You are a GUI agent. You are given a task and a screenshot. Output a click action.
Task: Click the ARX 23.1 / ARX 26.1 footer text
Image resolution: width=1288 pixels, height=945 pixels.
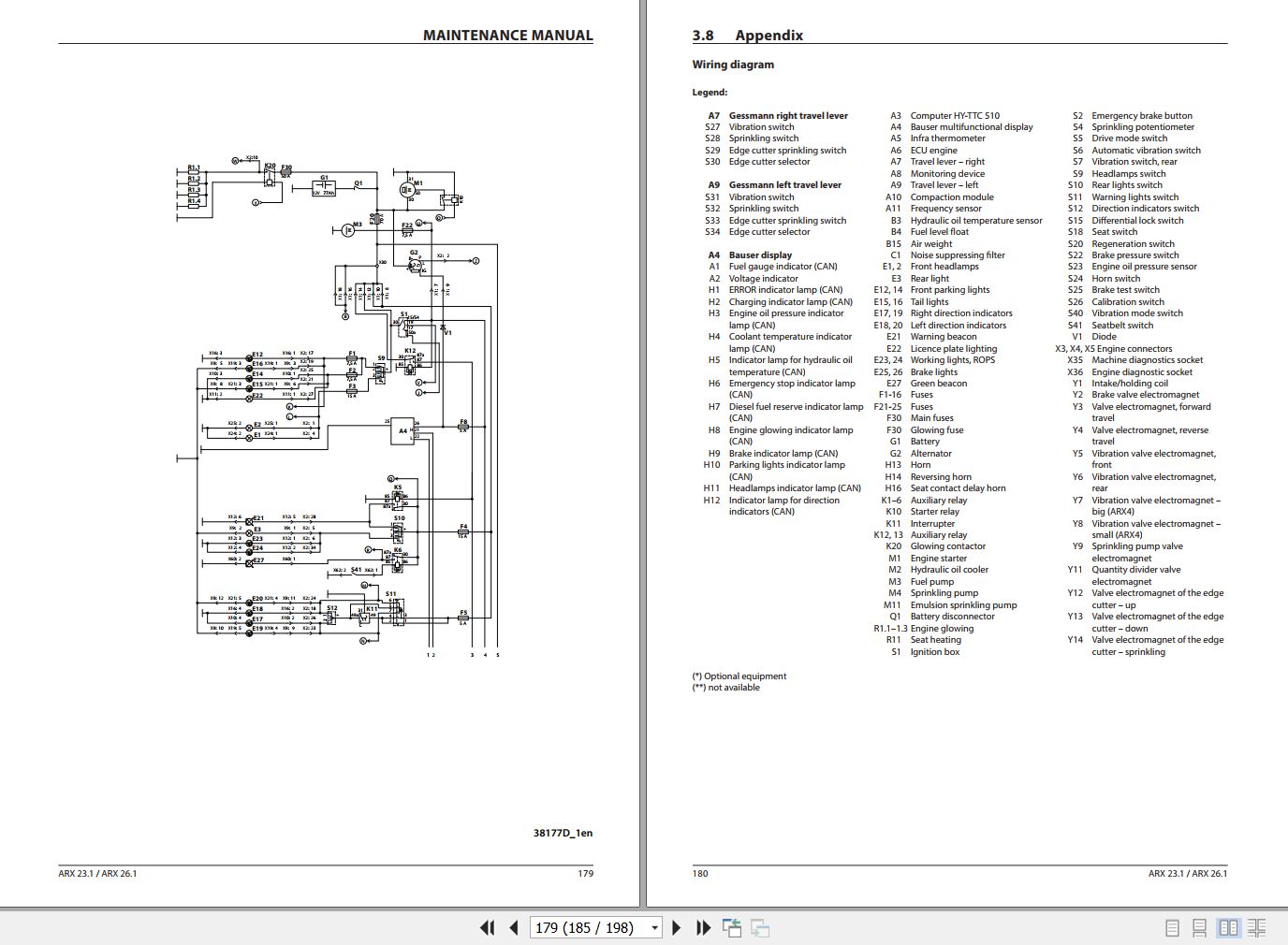[x=97, y=873]
